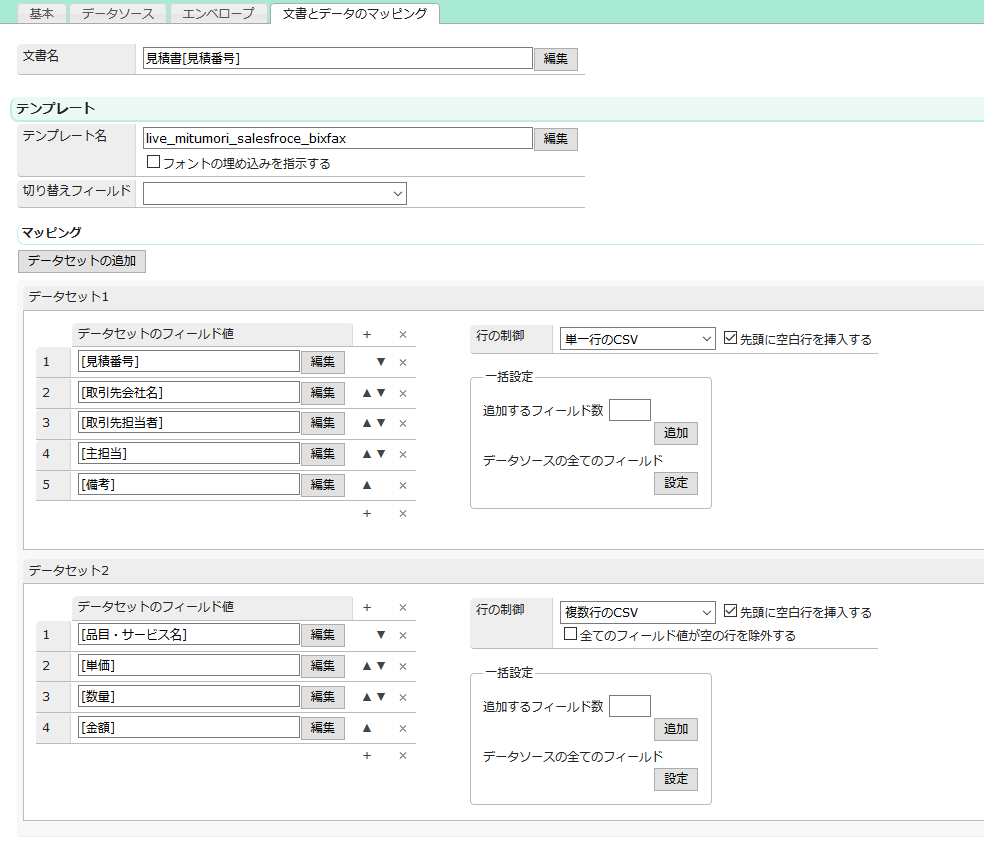Open the エンベロープ tab
Image resolution: width=984 pixels, height=844 pixels.
pyautogui.click(x=217, y=13)
